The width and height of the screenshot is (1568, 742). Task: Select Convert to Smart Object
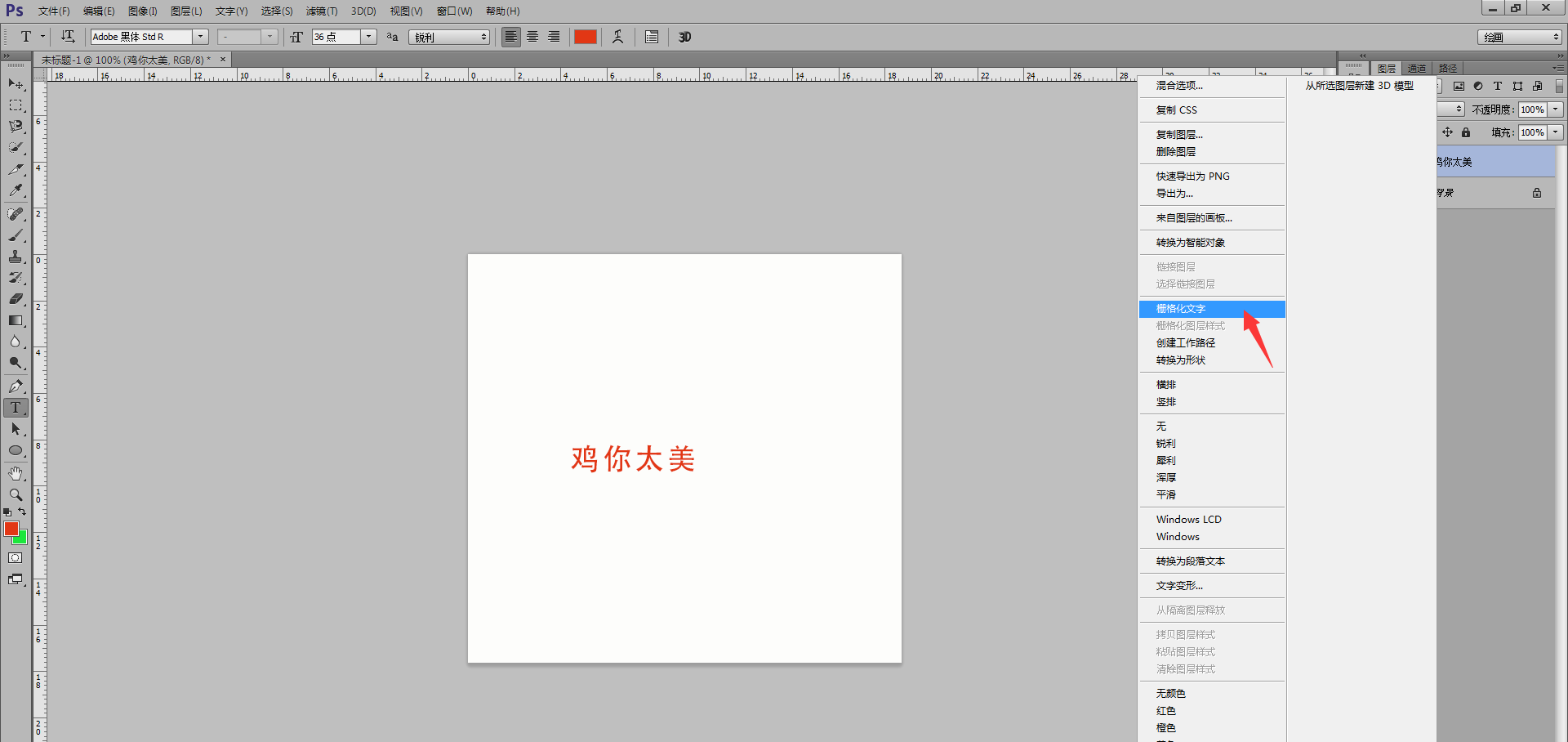coord(1212,243)
